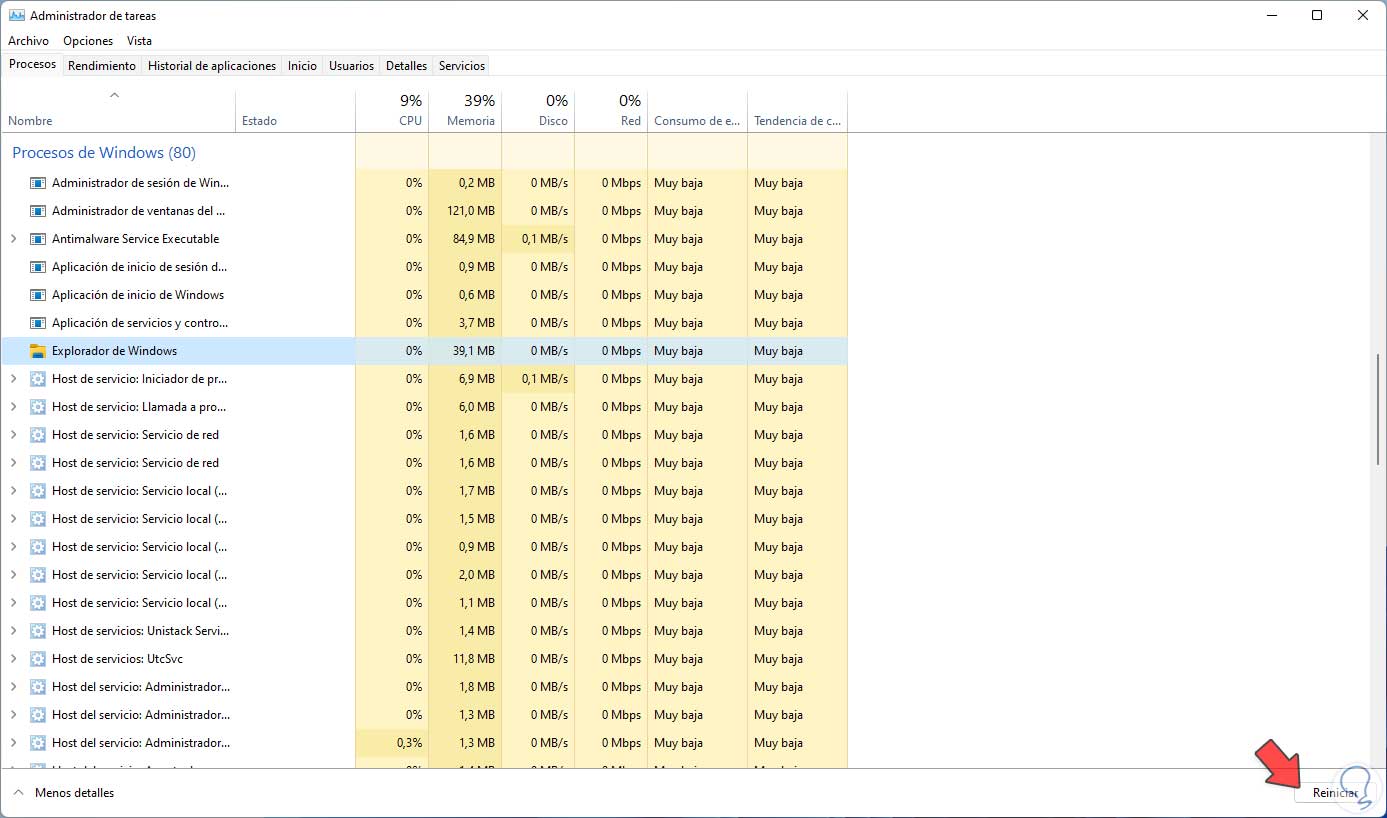This screenshot has width=1387, height=818.
Task: Sort by the Estado column header
Action: point(295,111)
